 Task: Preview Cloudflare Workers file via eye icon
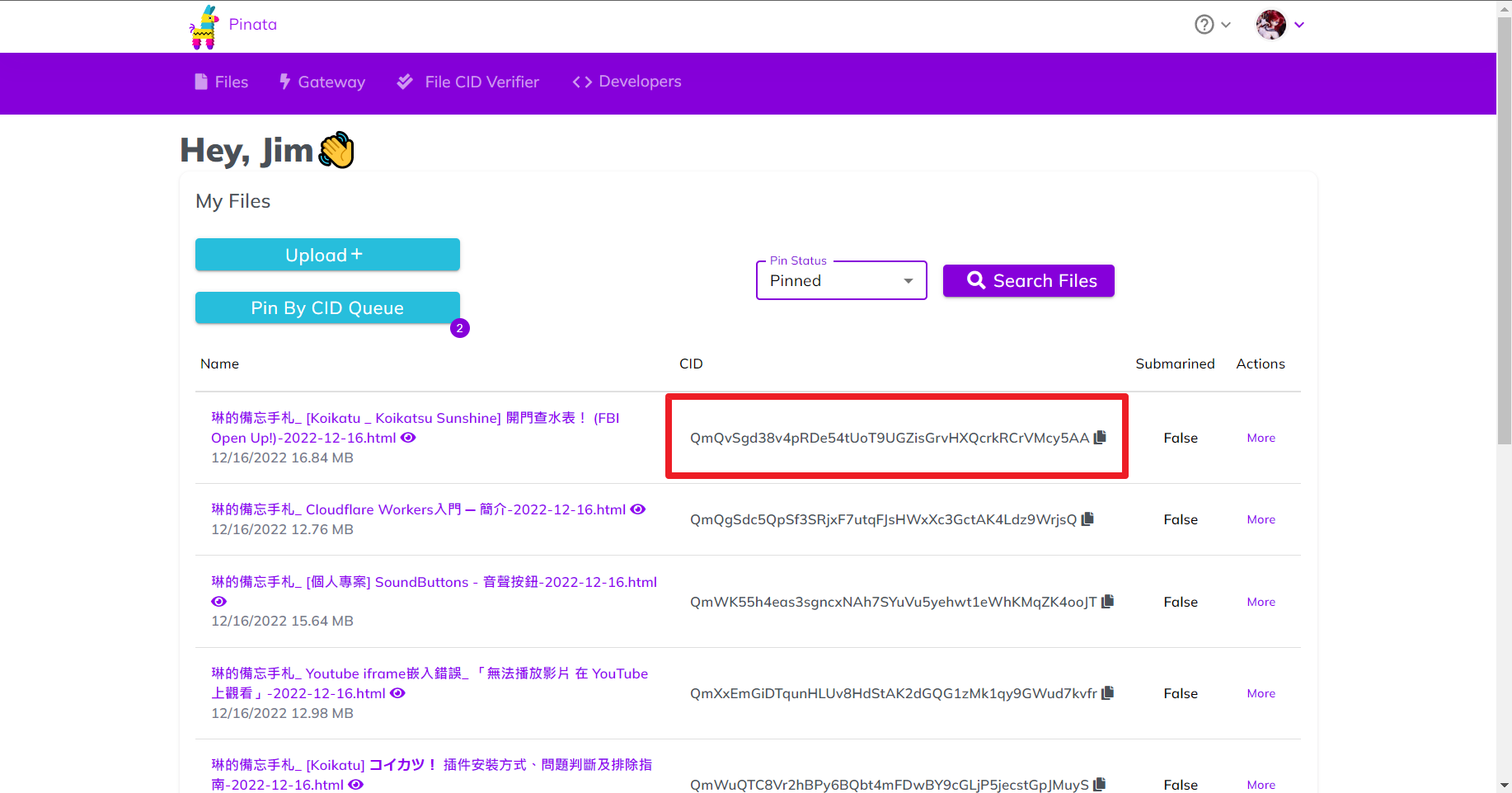(638, 509)
